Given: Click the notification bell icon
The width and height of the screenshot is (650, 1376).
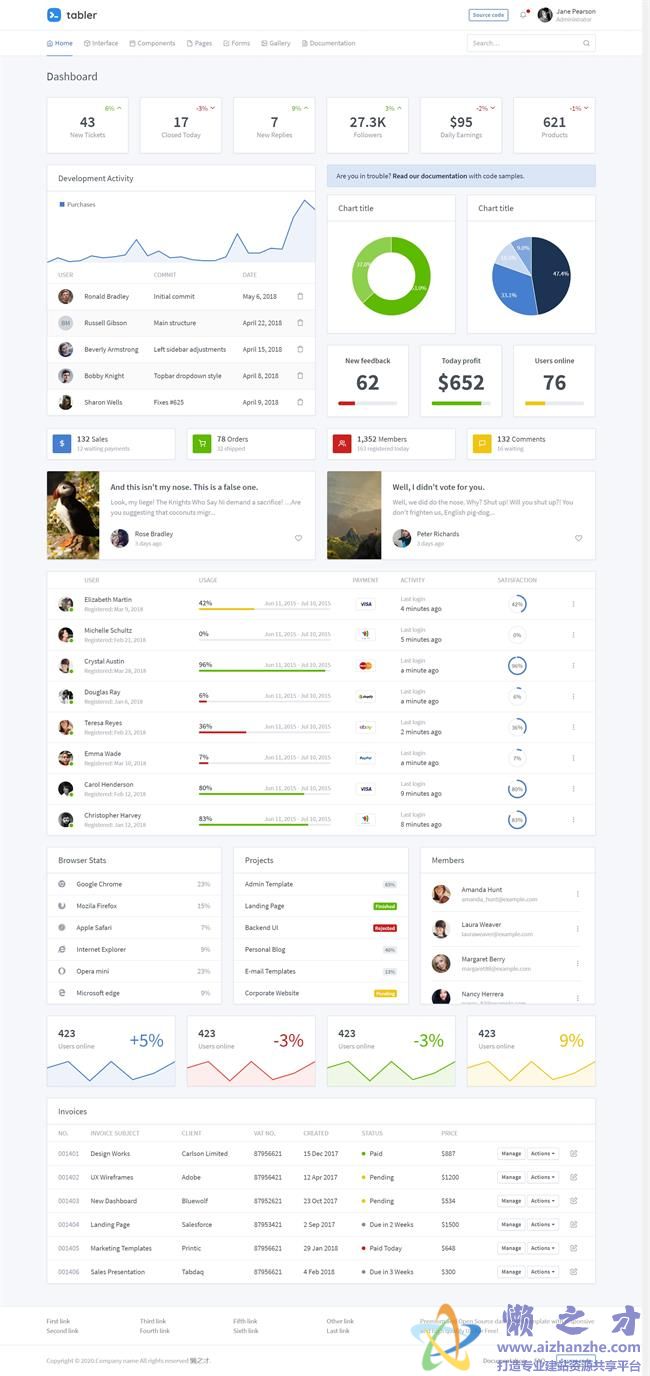Looking at the screenshot, I should tap(523, 15).
